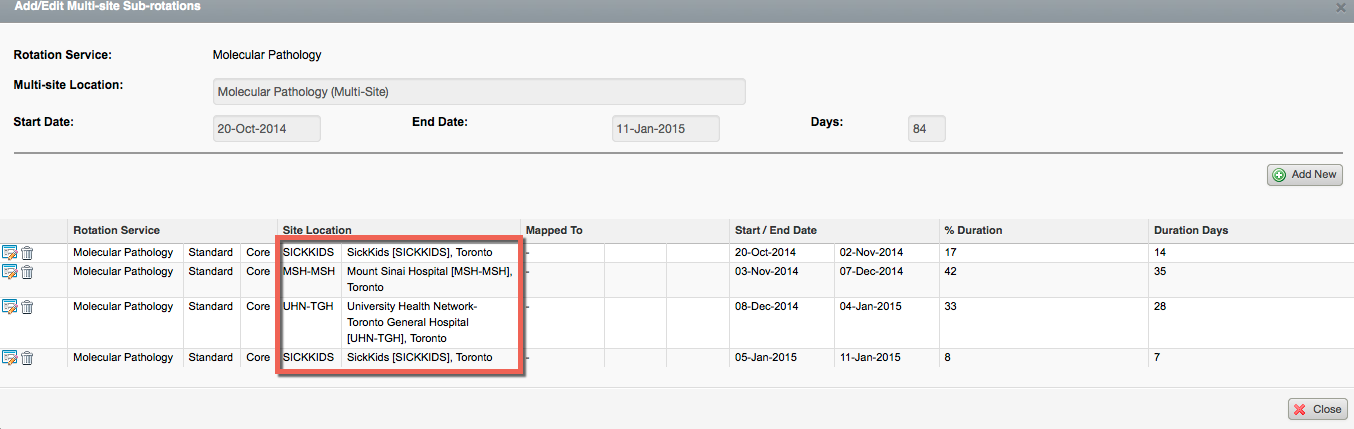
Task: Edit the UHN-TGH sub-rotation row
Action: click(x=10, y=306)
